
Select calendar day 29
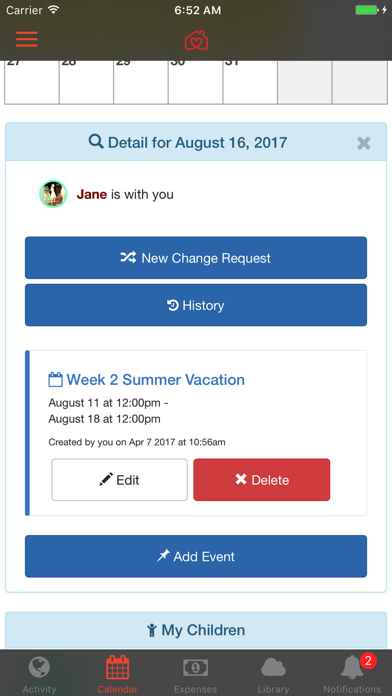(x=141, y=82)
